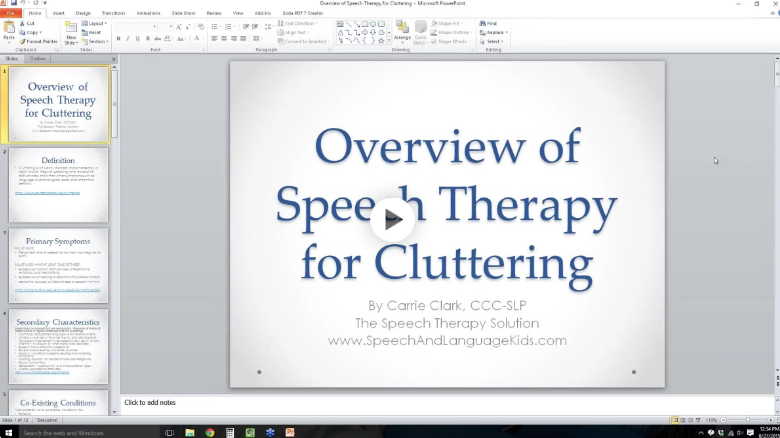Select the Line shape
This screenshot has height=438, width=780.
(349, 24)
